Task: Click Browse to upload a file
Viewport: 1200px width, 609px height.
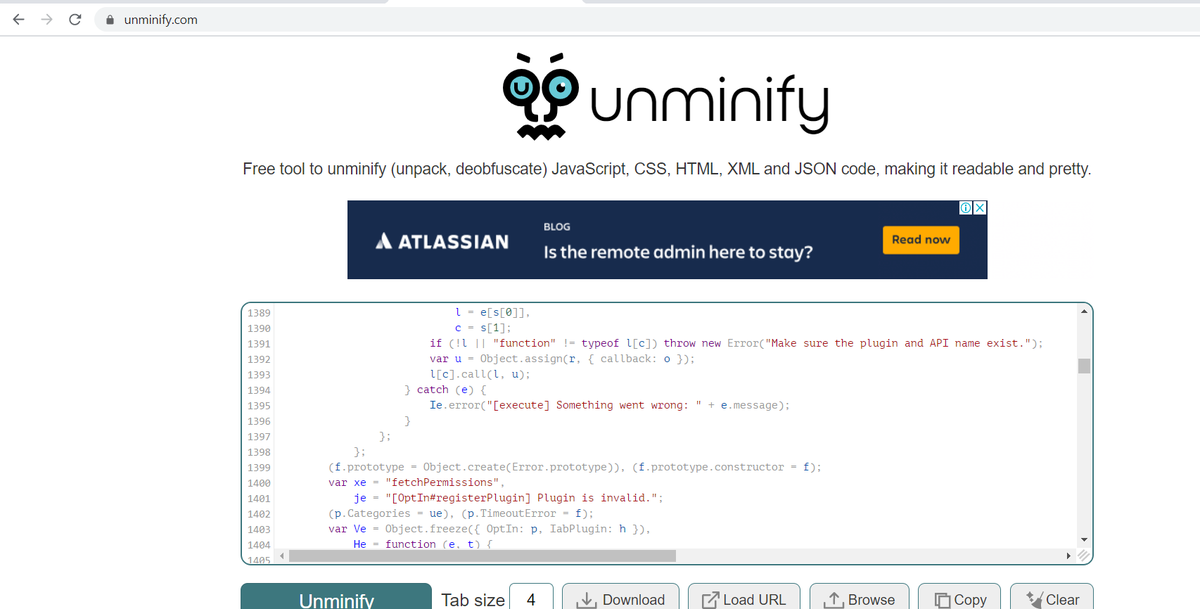Action: (859, 598)
